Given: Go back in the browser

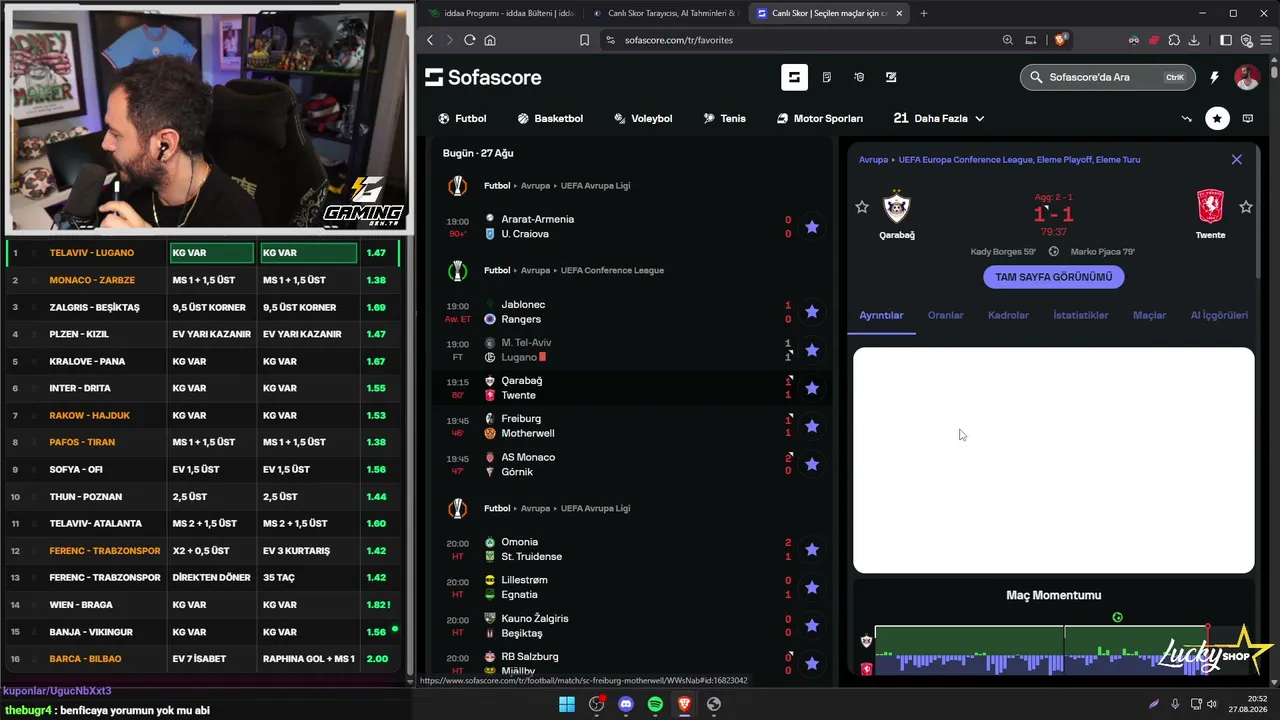Looking at the screenshot, I should [x=430, y=40].
